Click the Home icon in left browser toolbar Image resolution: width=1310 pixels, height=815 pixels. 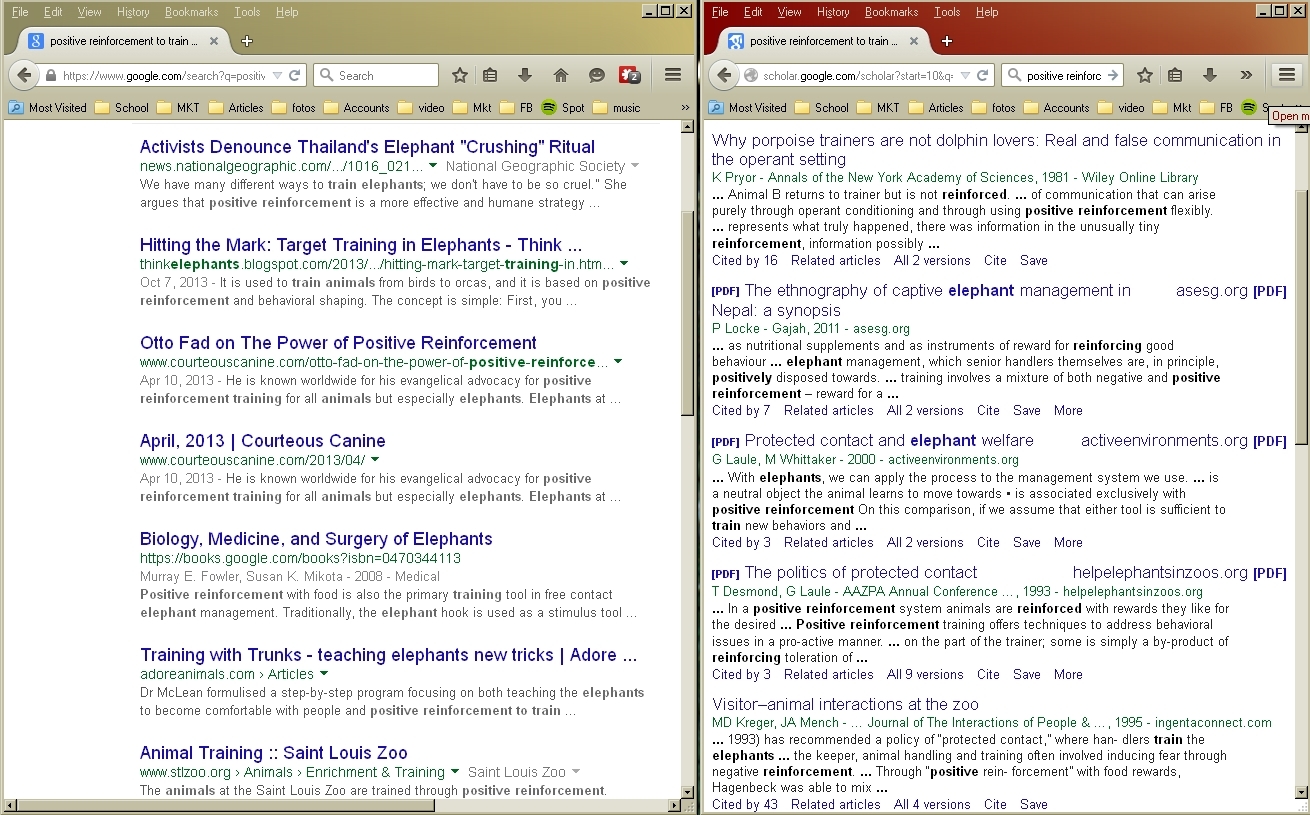[560, 75]
